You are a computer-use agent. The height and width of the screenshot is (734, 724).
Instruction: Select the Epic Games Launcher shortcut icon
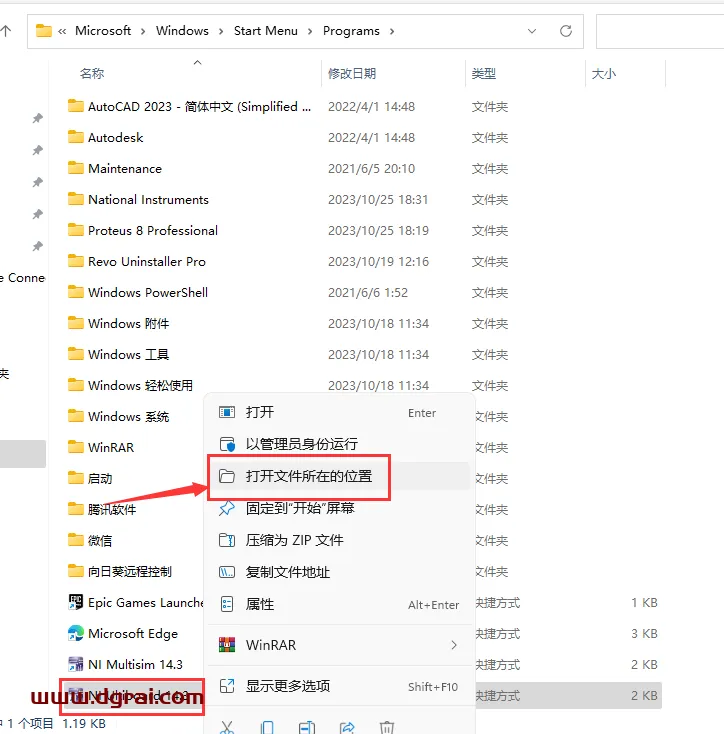click(x=76, y=602)
